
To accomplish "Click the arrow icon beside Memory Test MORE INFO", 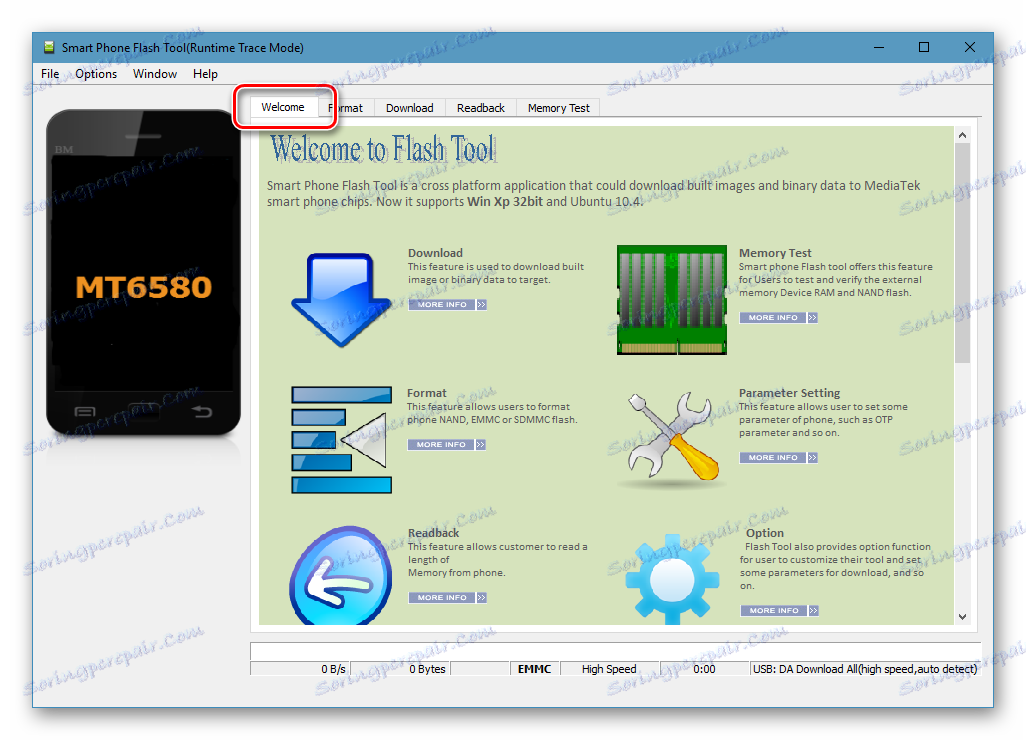I will click(x=813, y=317).
